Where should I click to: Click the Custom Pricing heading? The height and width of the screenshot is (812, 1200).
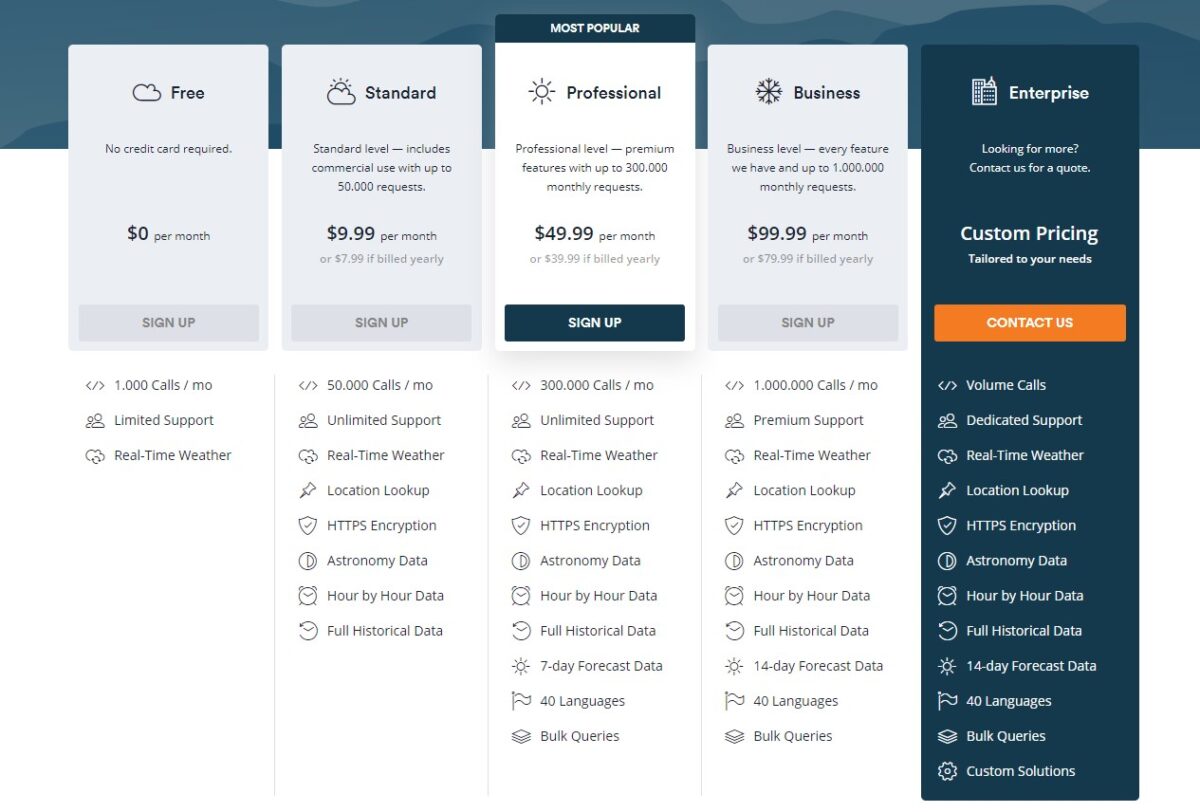(x=1029, y=234)
